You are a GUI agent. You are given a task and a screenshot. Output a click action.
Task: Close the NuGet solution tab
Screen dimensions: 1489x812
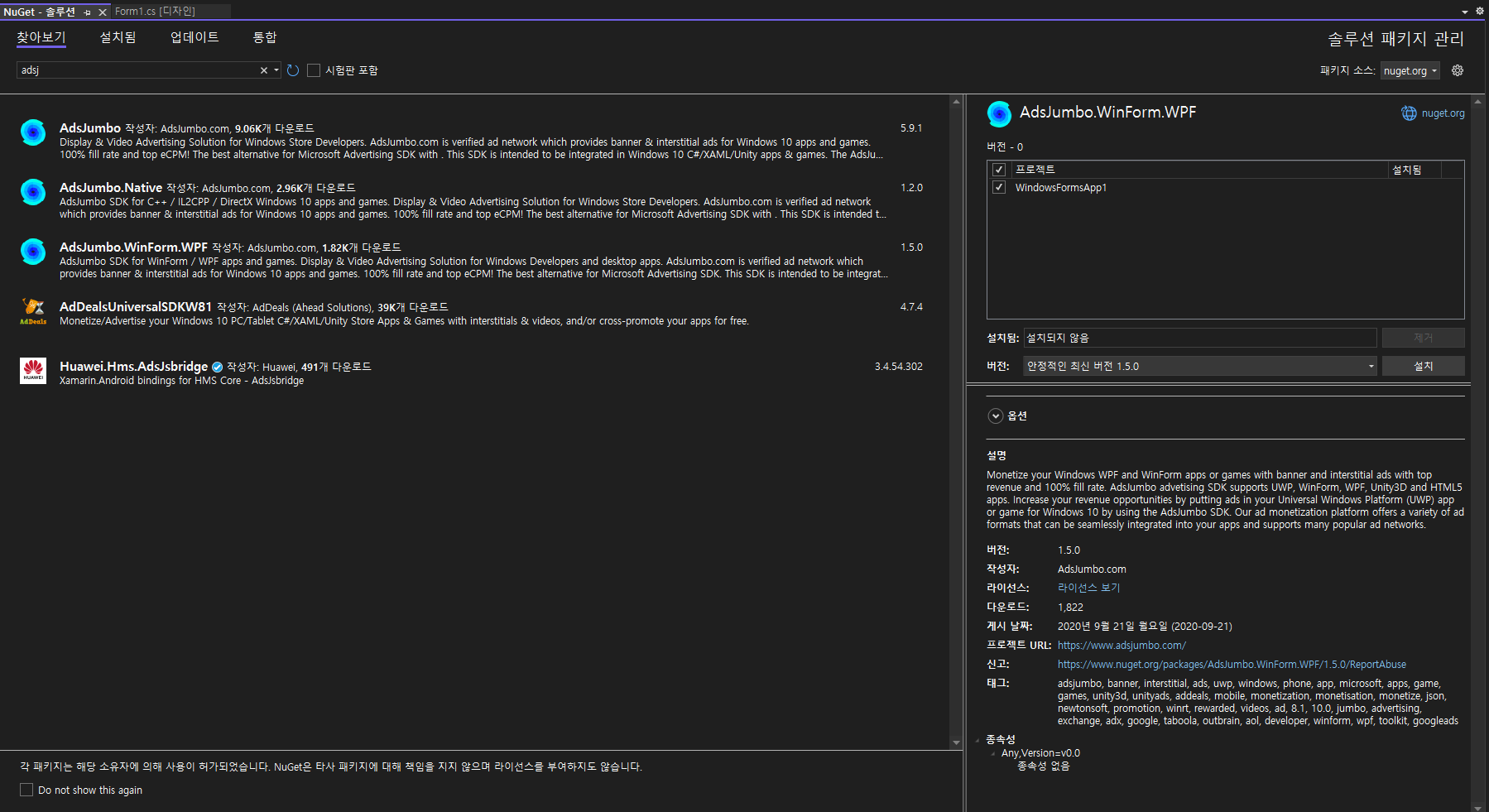103,12
